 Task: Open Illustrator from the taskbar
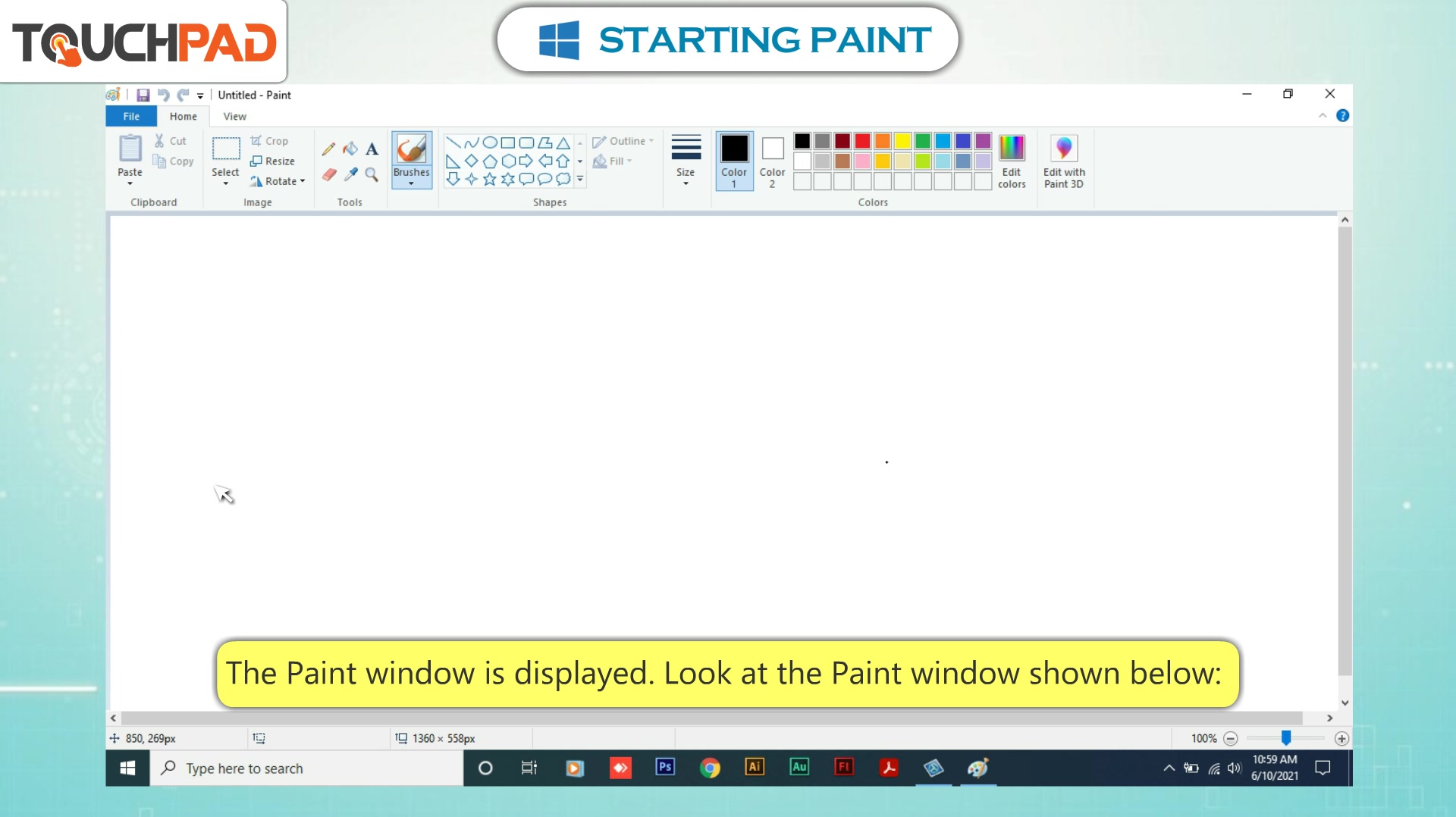click(x=755, y=768)
